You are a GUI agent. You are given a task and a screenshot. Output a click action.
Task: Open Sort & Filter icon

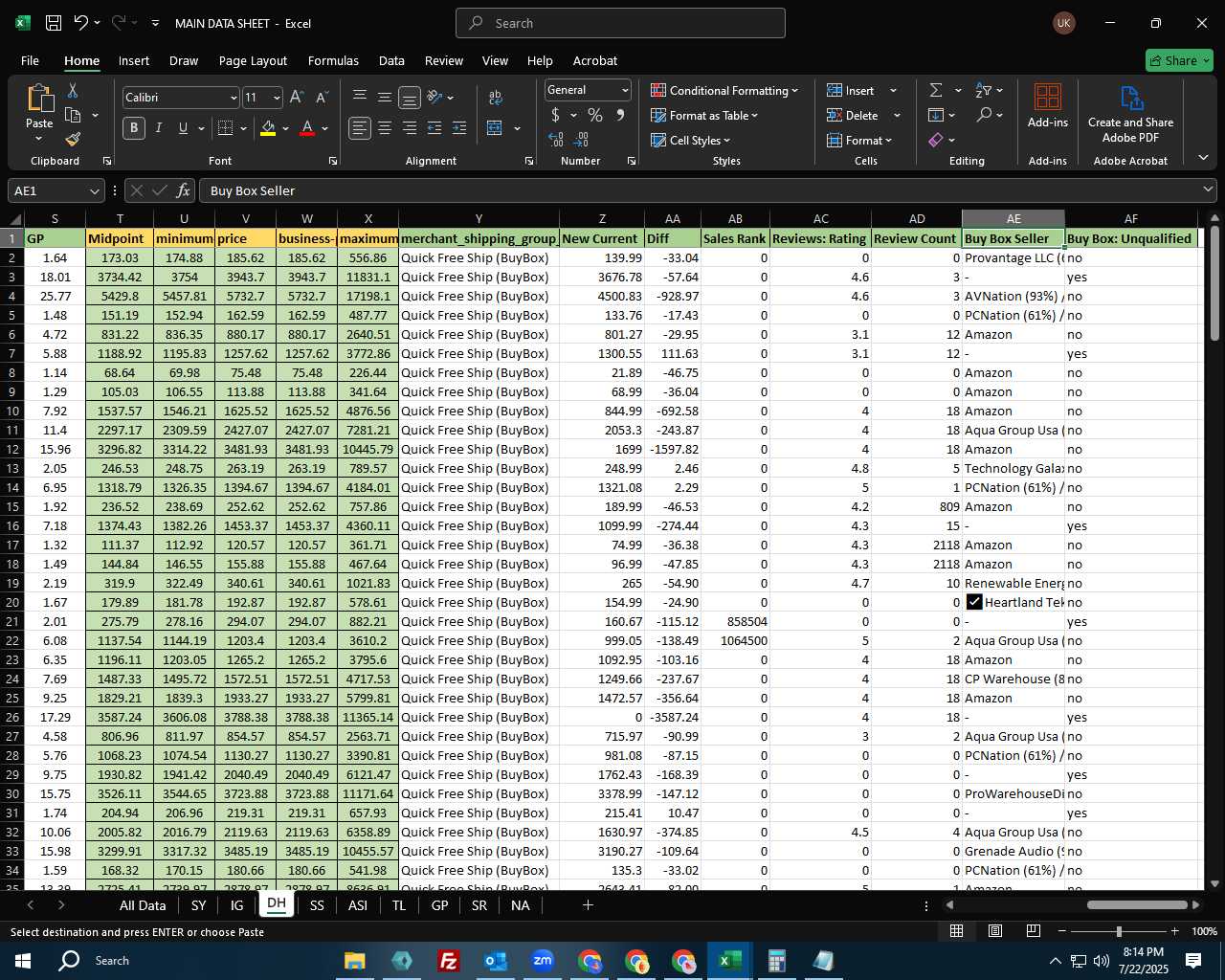984,90
